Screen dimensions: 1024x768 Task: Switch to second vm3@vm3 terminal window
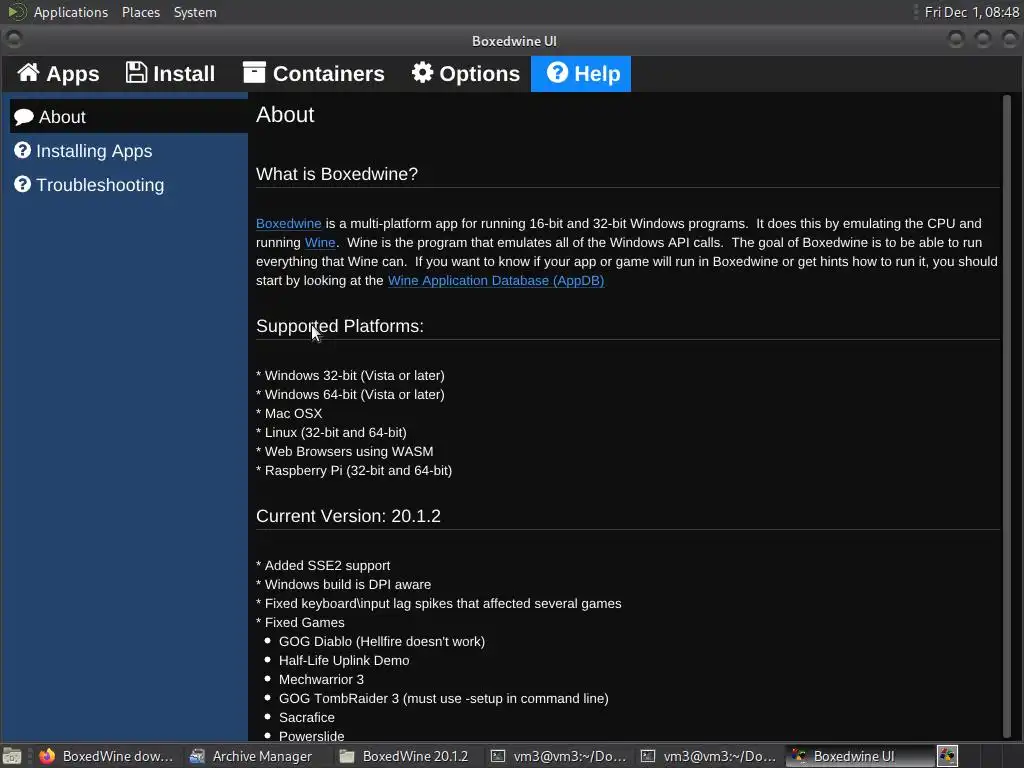coord(709,756)
